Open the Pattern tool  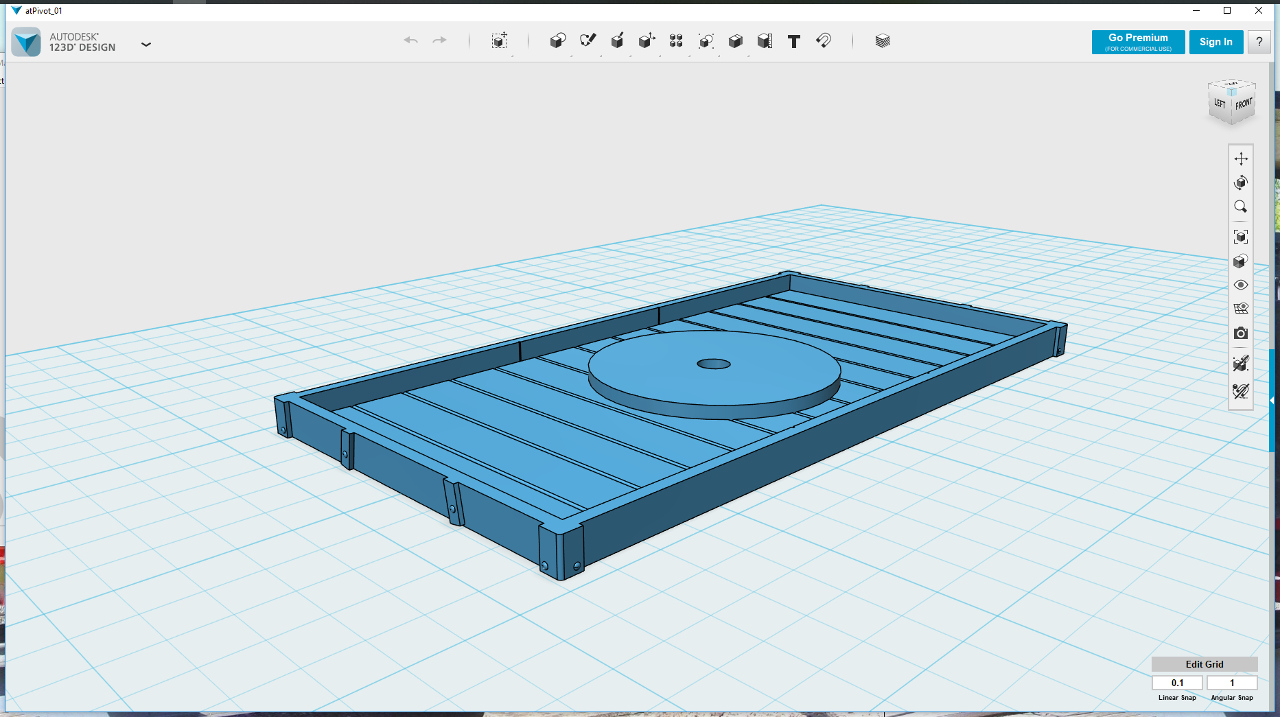676,41
